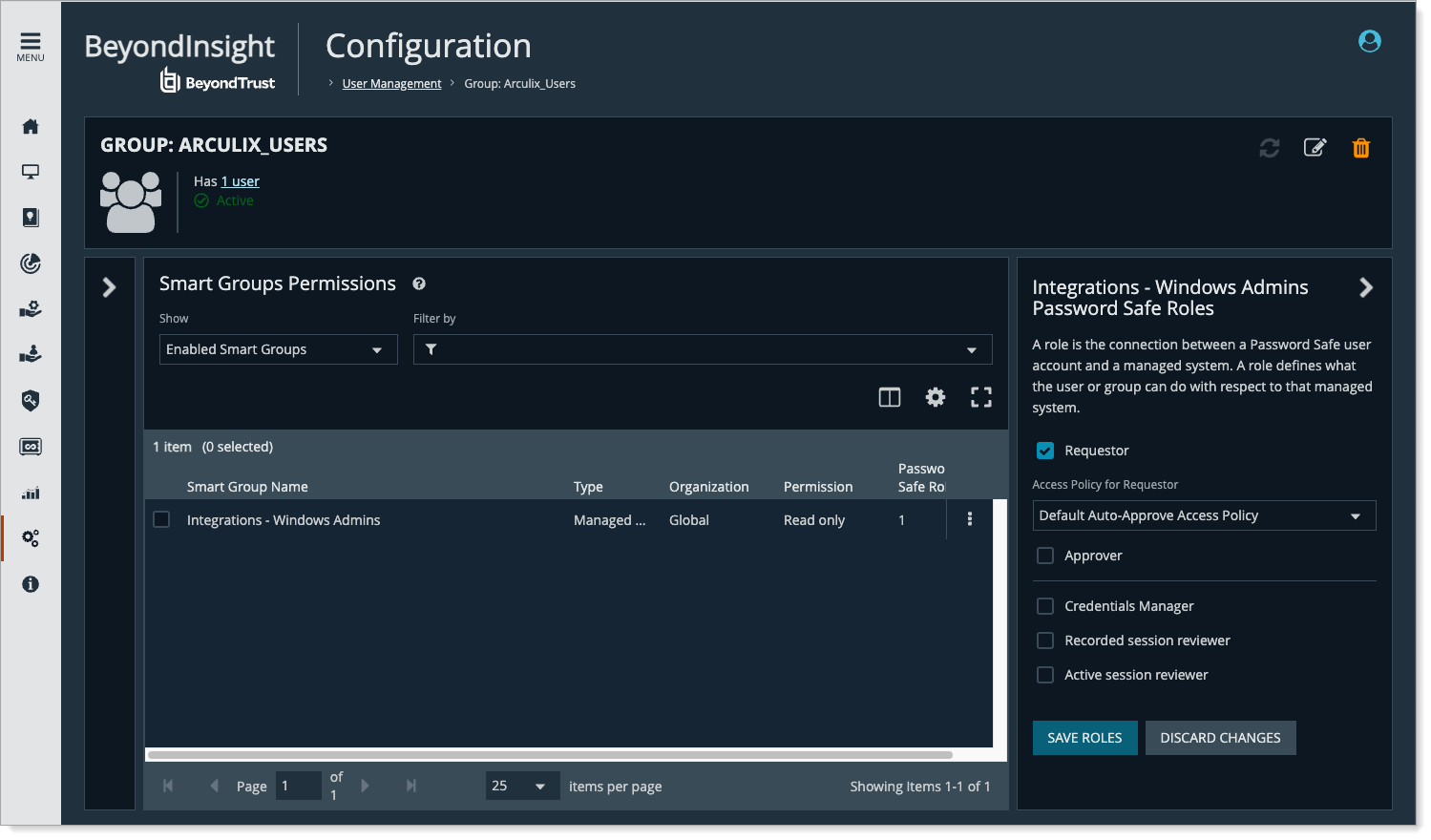Open grid configuration gear icon
Screen dimensions: 1431x840
click(936, 397)
